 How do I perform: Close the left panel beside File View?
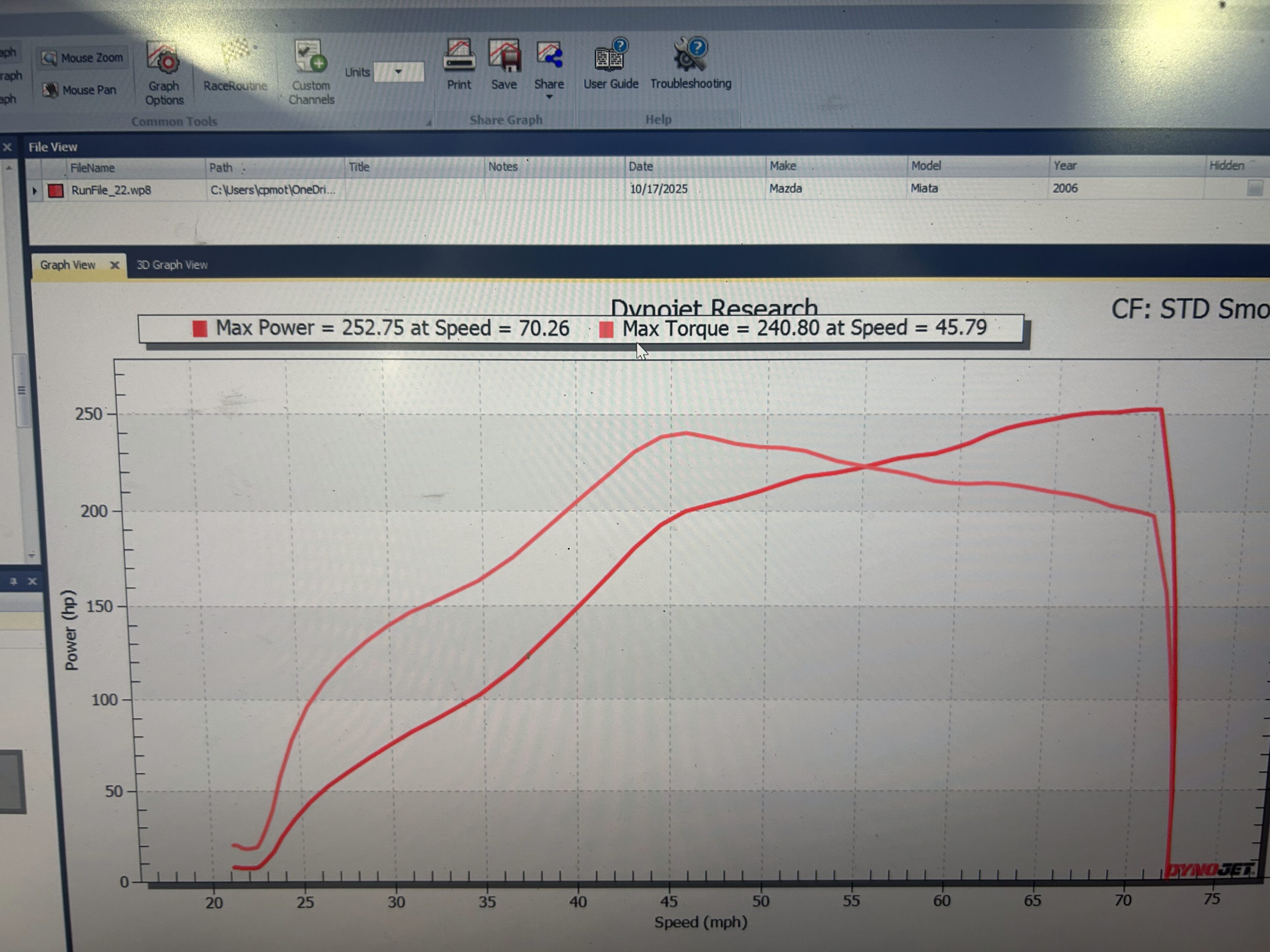(x=8, y=147)
